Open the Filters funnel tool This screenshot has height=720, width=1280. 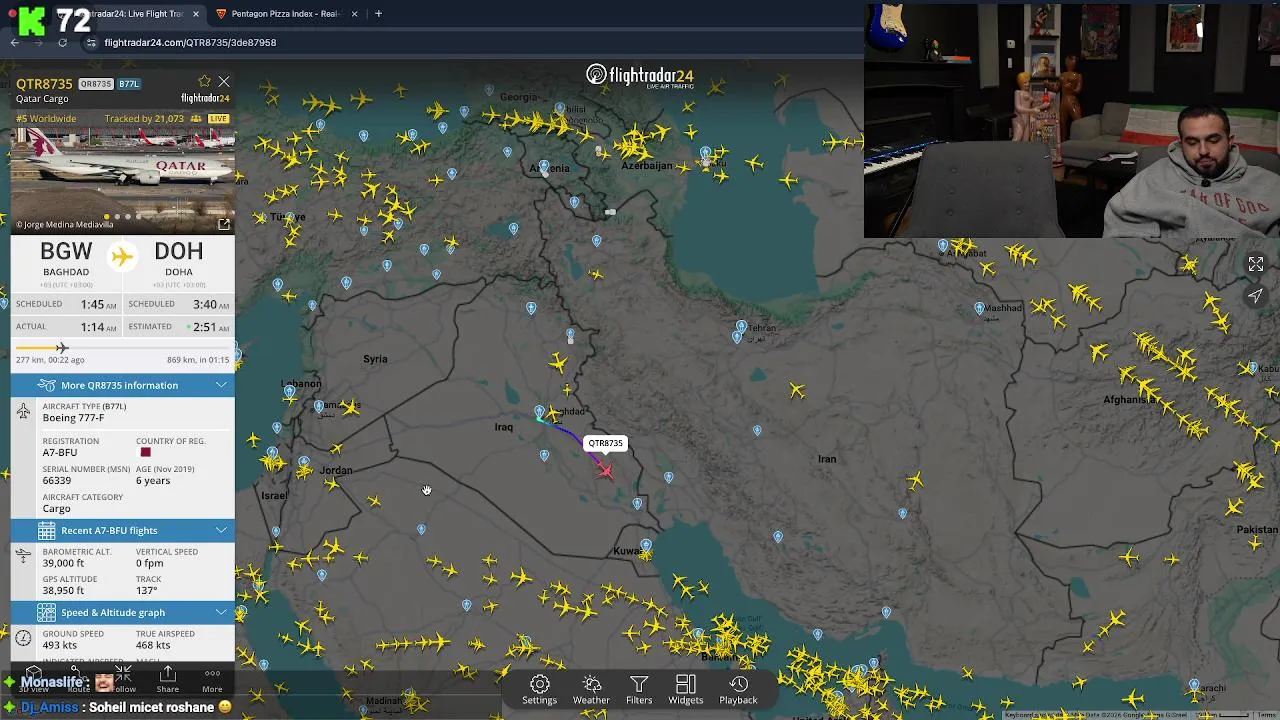click(x=639, y=690)
